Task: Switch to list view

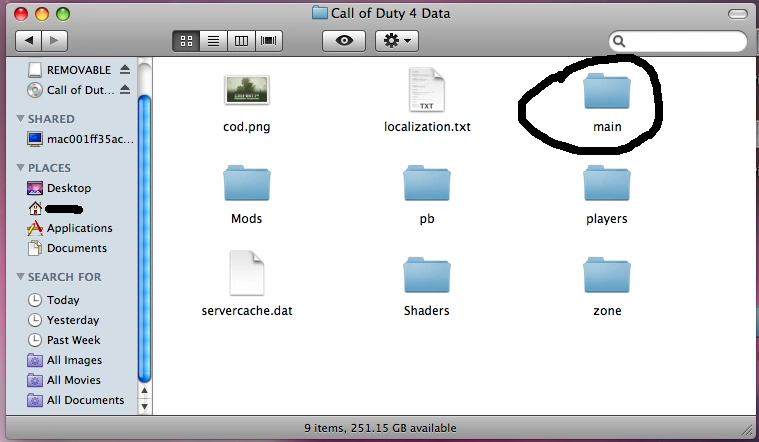Action: coord(213,41)
